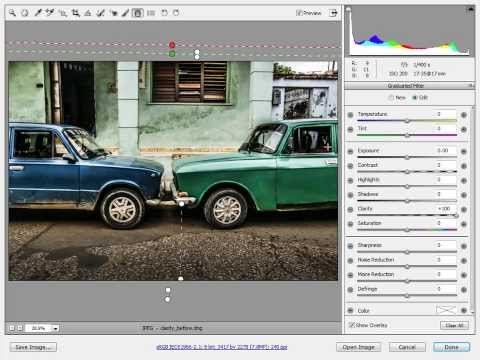Click the Open Image button

pos(358,347)
